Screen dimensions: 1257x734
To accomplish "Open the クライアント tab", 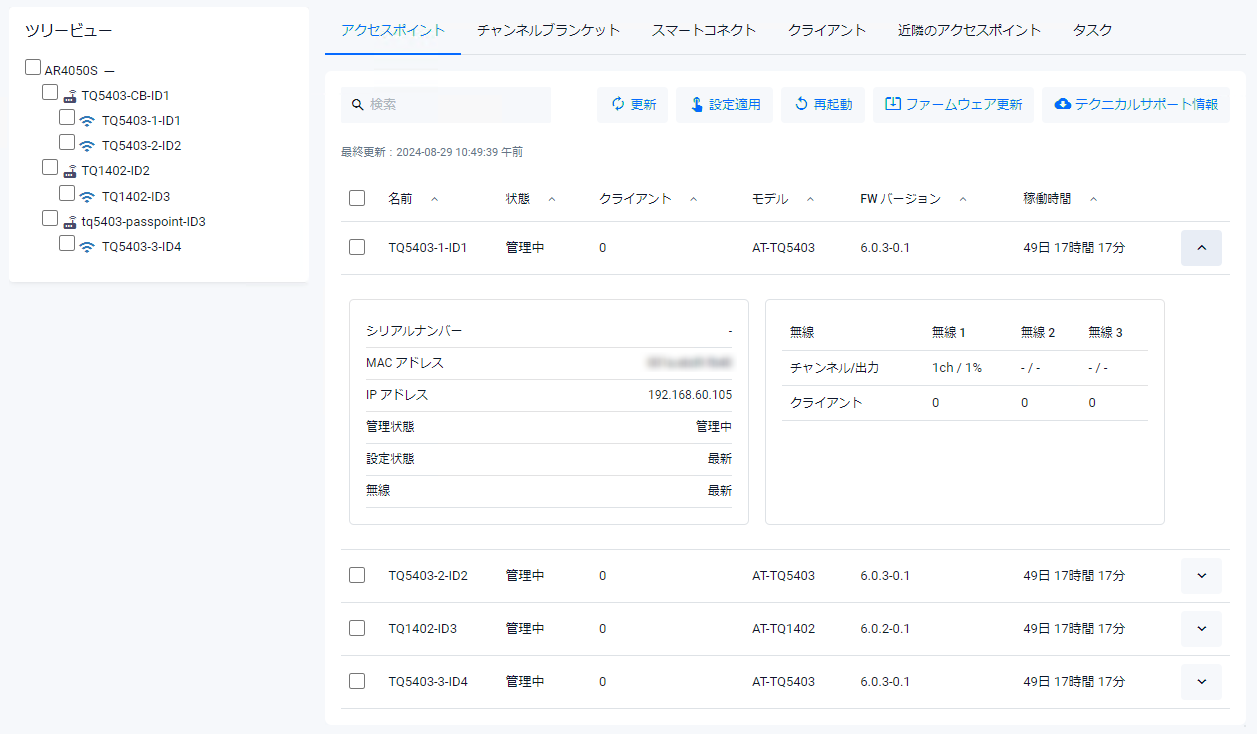I will [x=826, y=30].
